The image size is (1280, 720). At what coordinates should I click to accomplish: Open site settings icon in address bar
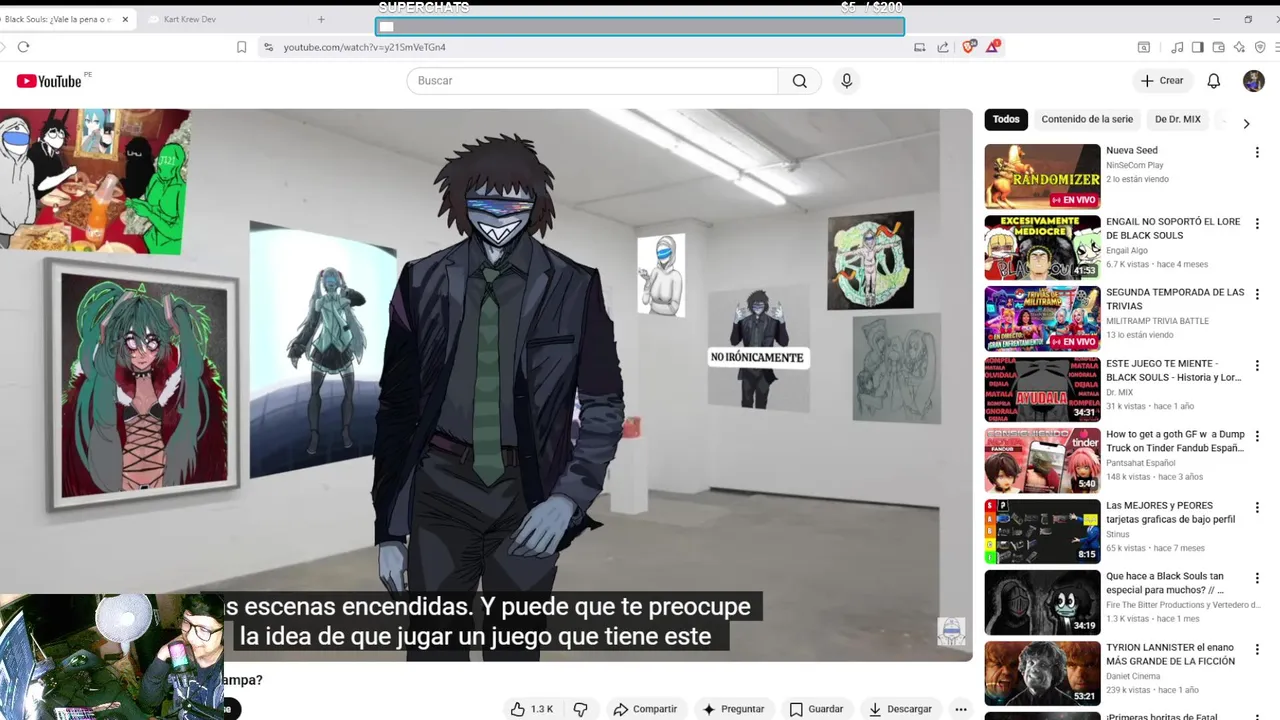[x=268, y=47]
